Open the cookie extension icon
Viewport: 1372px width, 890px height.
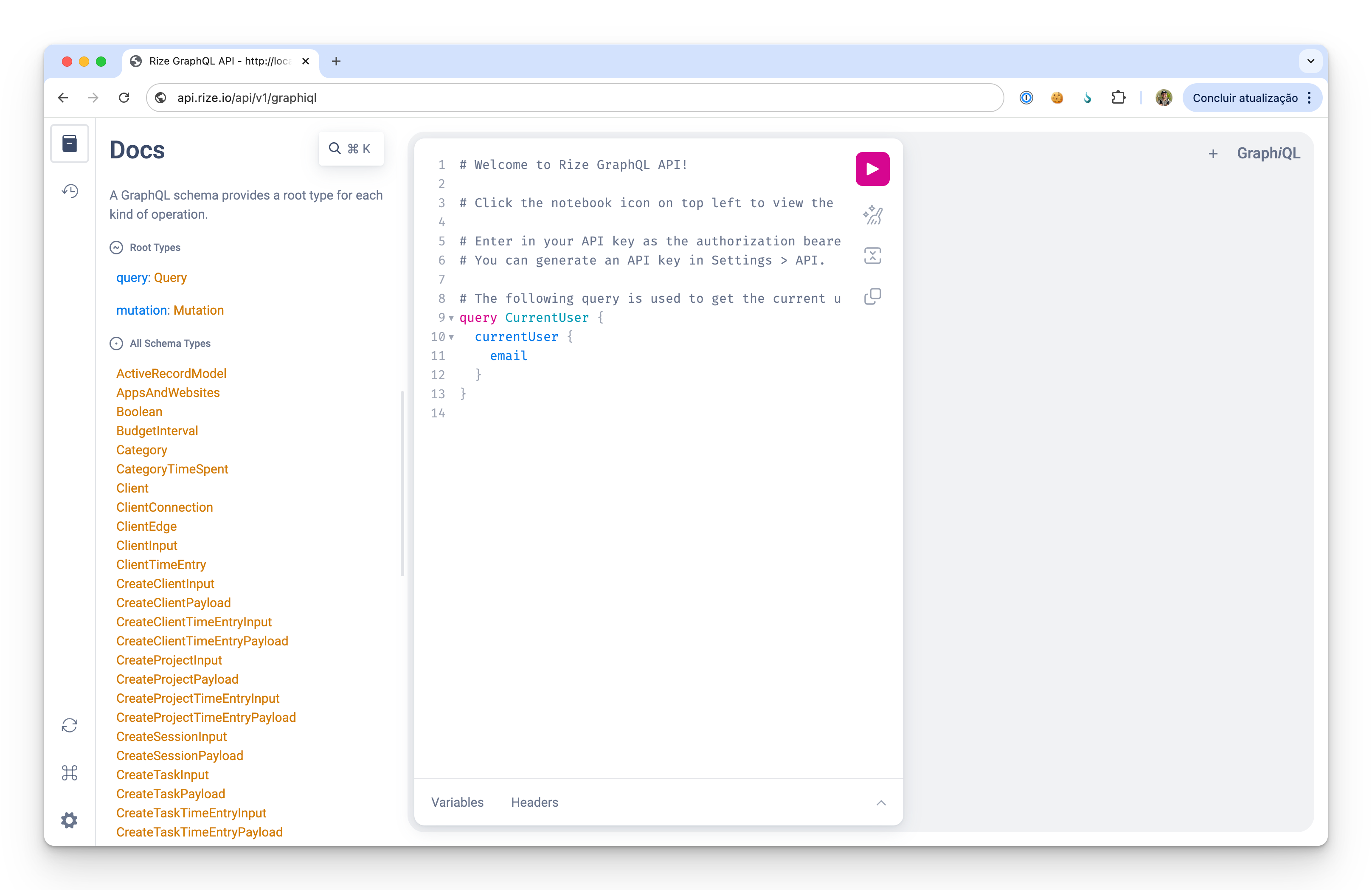coord(1057,98)
